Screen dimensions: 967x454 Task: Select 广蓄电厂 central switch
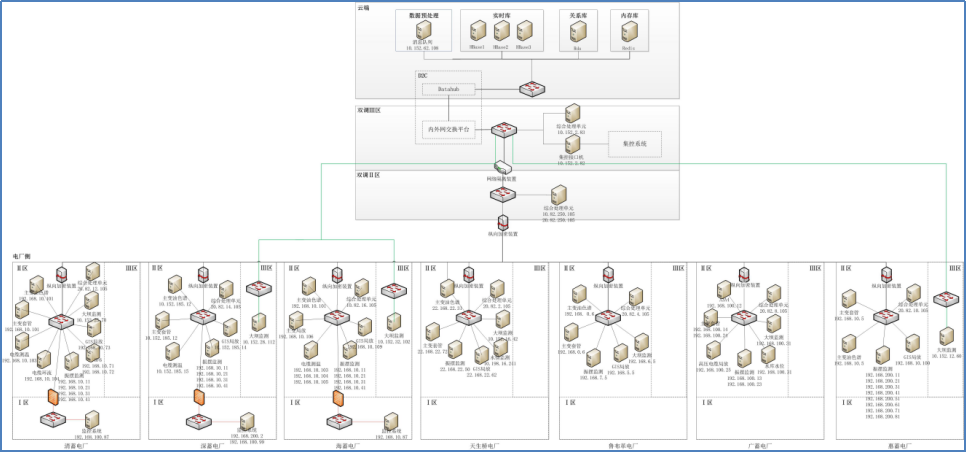pos(744,318)
